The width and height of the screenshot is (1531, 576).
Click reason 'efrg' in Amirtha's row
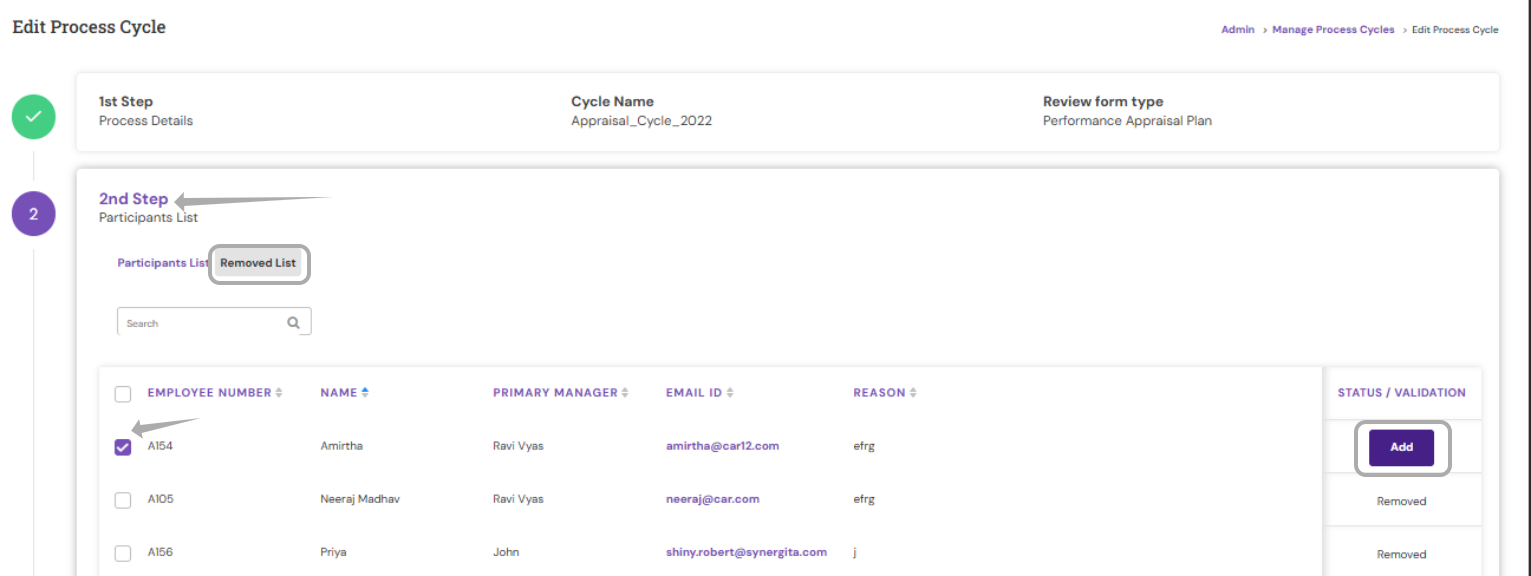[864, 446]
